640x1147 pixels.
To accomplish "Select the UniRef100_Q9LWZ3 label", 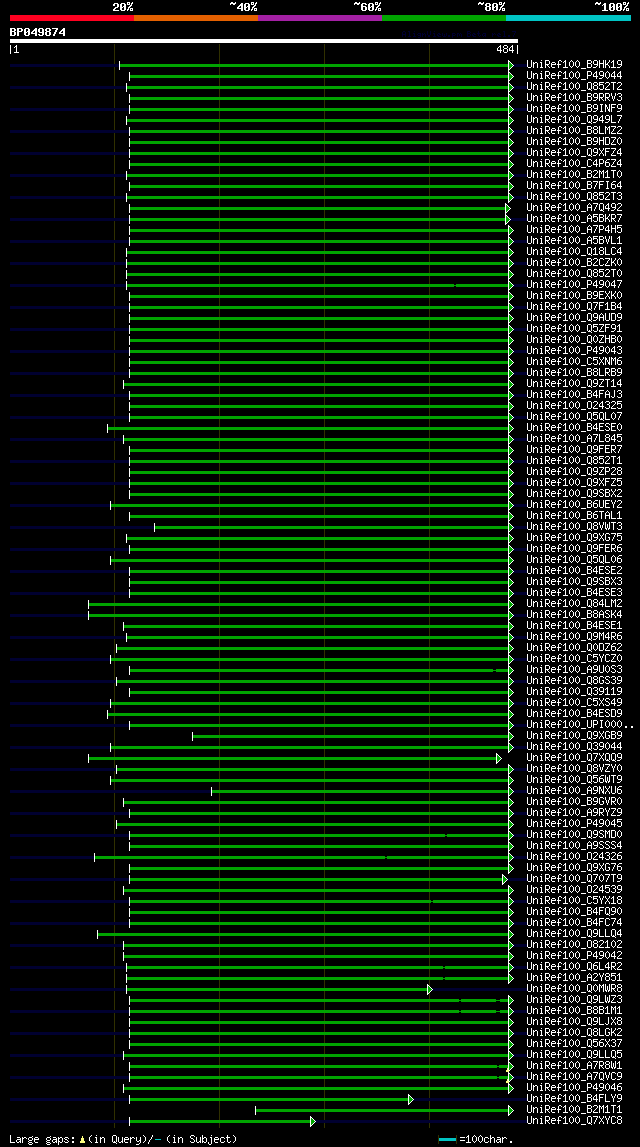I will click(574, 1000).
